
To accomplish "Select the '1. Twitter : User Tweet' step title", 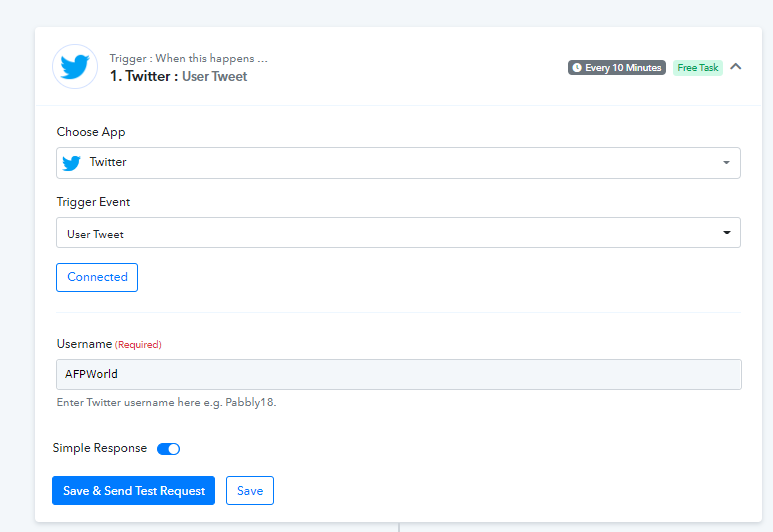I will pyautogui.click(x=178, y=76).
